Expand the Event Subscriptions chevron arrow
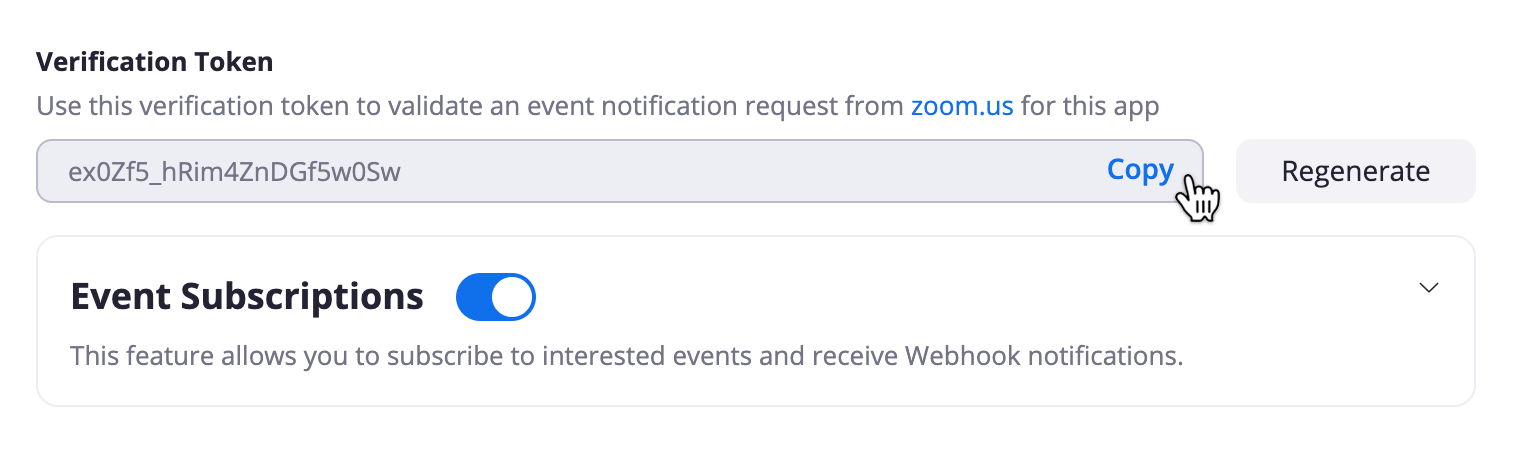The image size is (1520, 451). coord(1429,287)
